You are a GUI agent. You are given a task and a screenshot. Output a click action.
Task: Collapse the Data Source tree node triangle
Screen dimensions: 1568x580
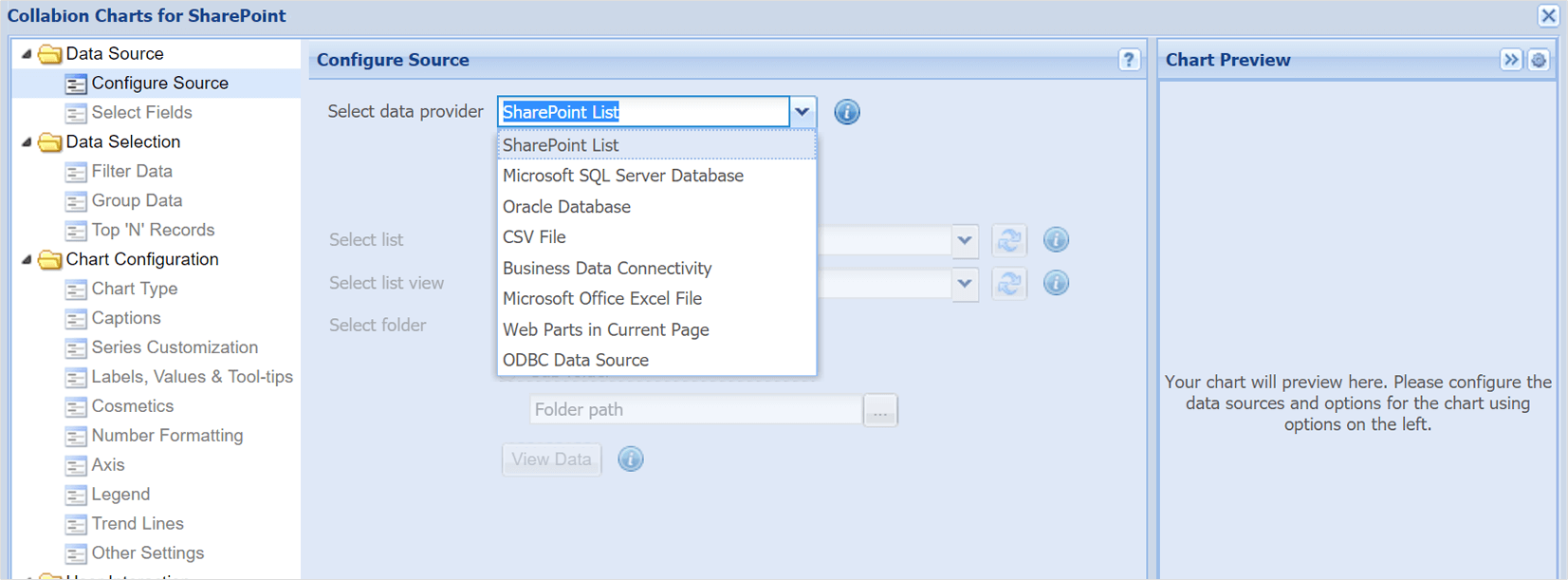[x=27, y=54]
